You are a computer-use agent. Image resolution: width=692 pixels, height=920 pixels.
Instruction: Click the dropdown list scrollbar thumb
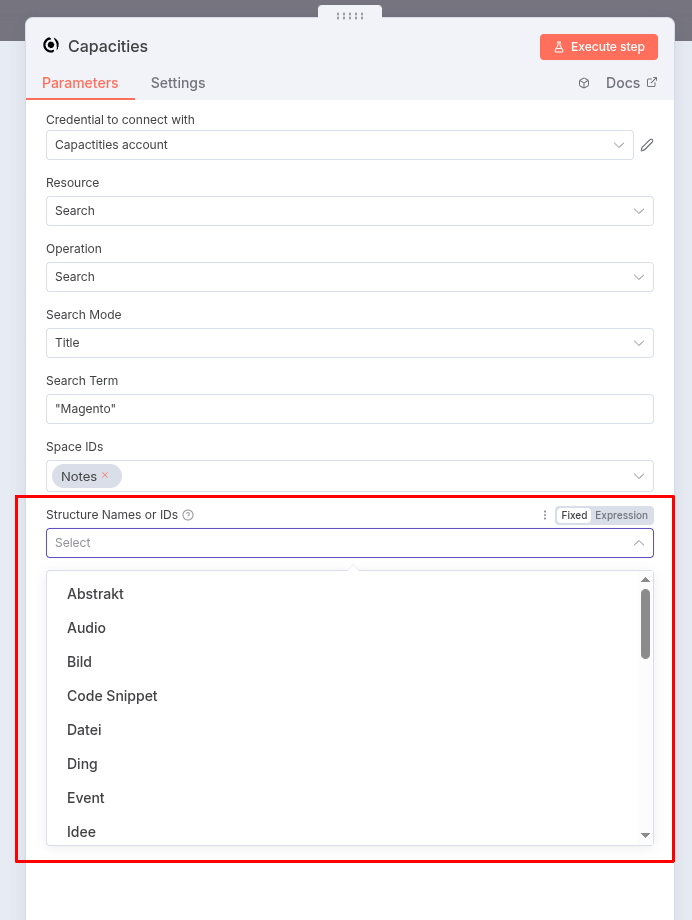tap(645, 623)
